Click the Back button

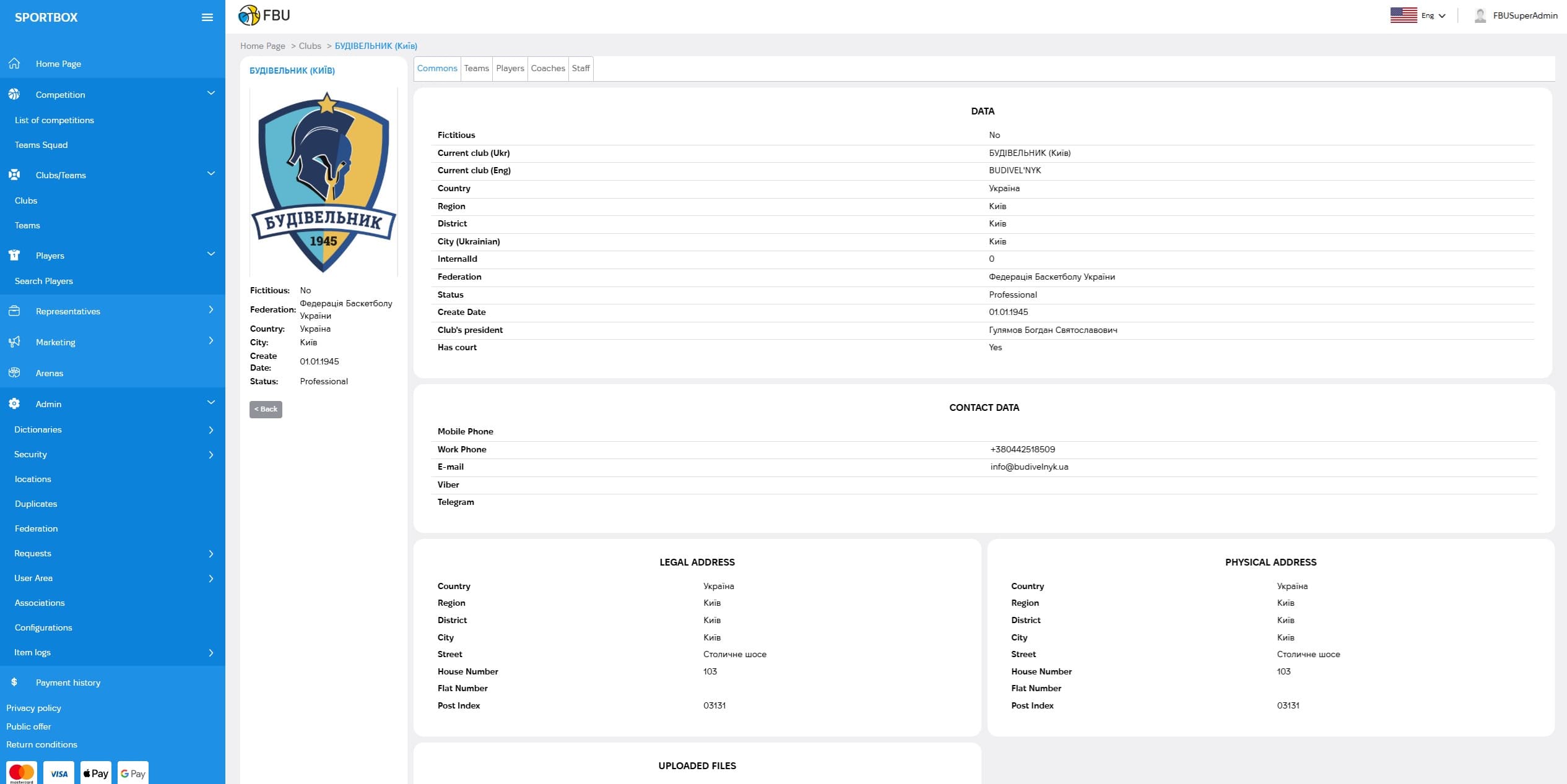pos(266,409)
